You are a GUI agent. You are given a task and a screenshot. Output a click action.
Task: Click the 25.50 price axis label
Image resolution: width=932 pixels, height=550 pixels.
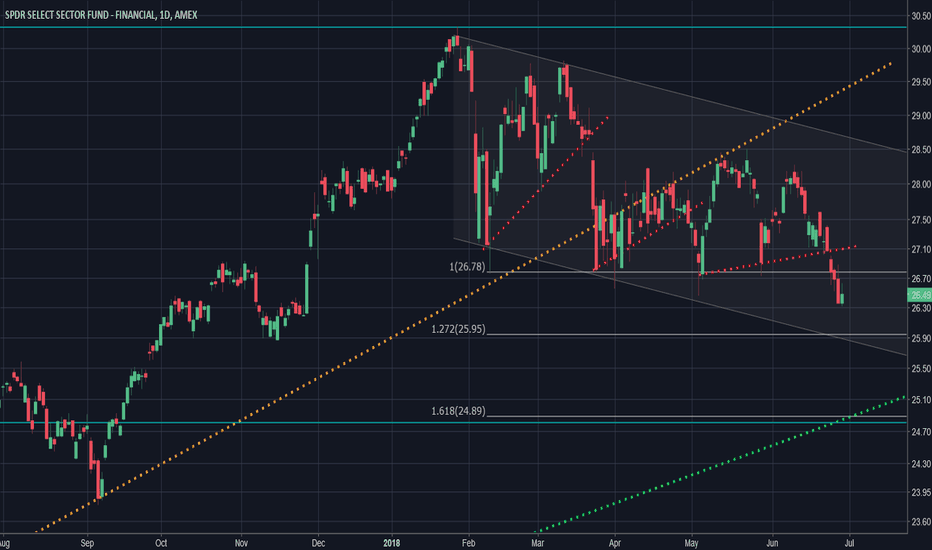pos(921,369)
